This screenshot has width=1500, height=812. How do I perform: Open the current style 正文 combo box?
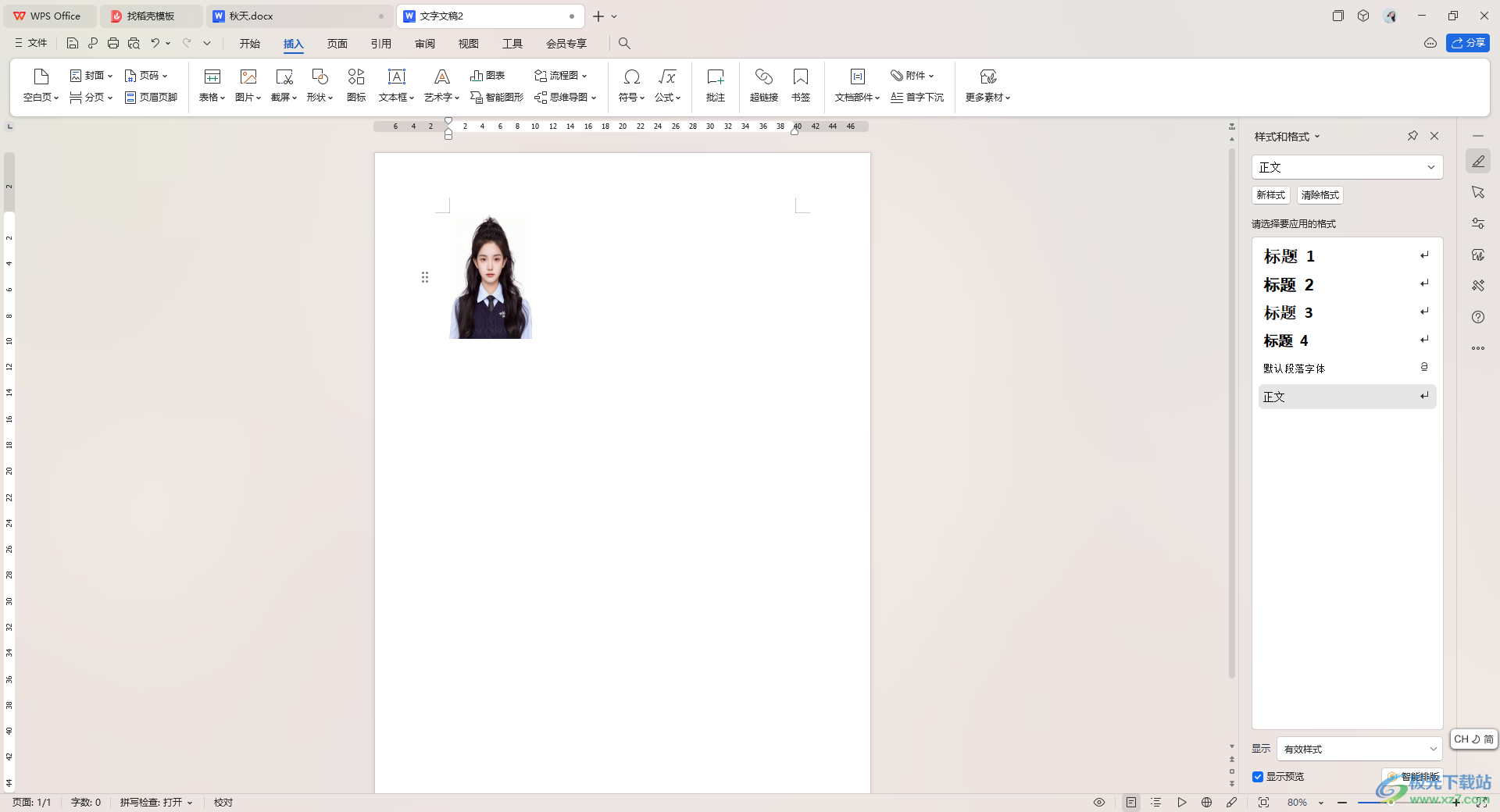click(x=1347, y=167)
